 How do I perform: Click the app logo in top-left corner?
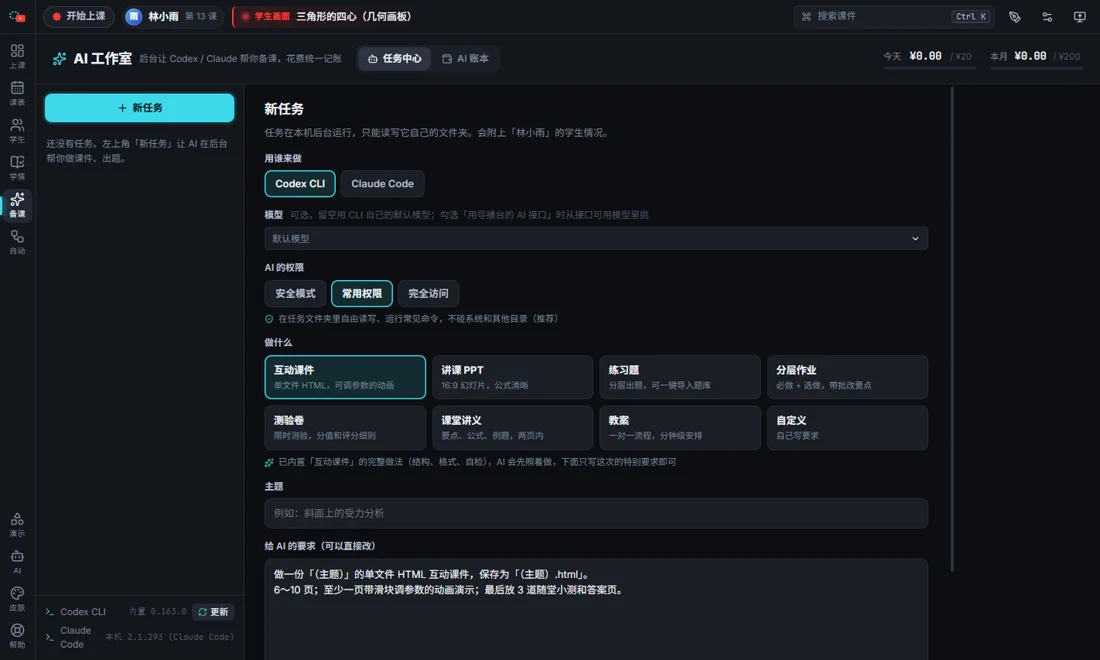pyautogui.click(x=17, y=16)
